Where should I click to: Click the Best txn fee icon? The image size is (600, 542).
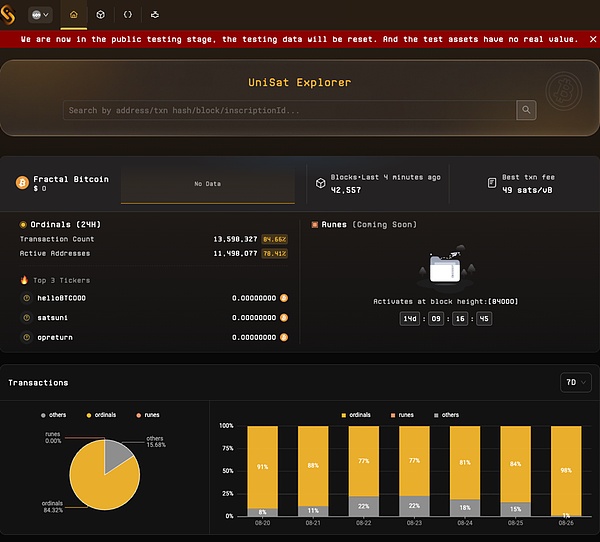492,183
